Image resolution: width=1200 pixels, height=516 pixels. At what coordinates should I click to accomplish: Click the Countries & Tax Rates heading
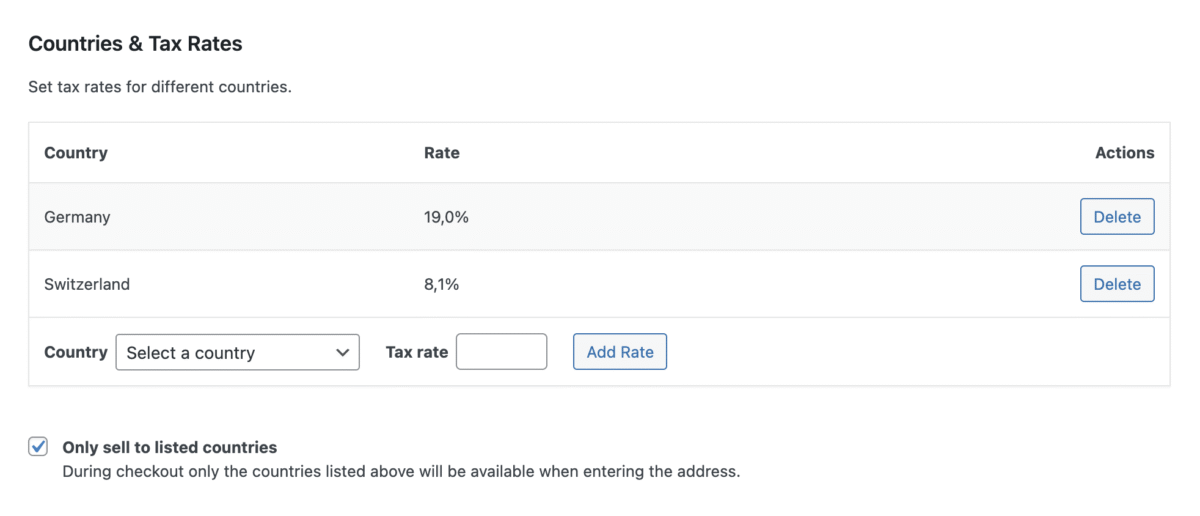135,44
